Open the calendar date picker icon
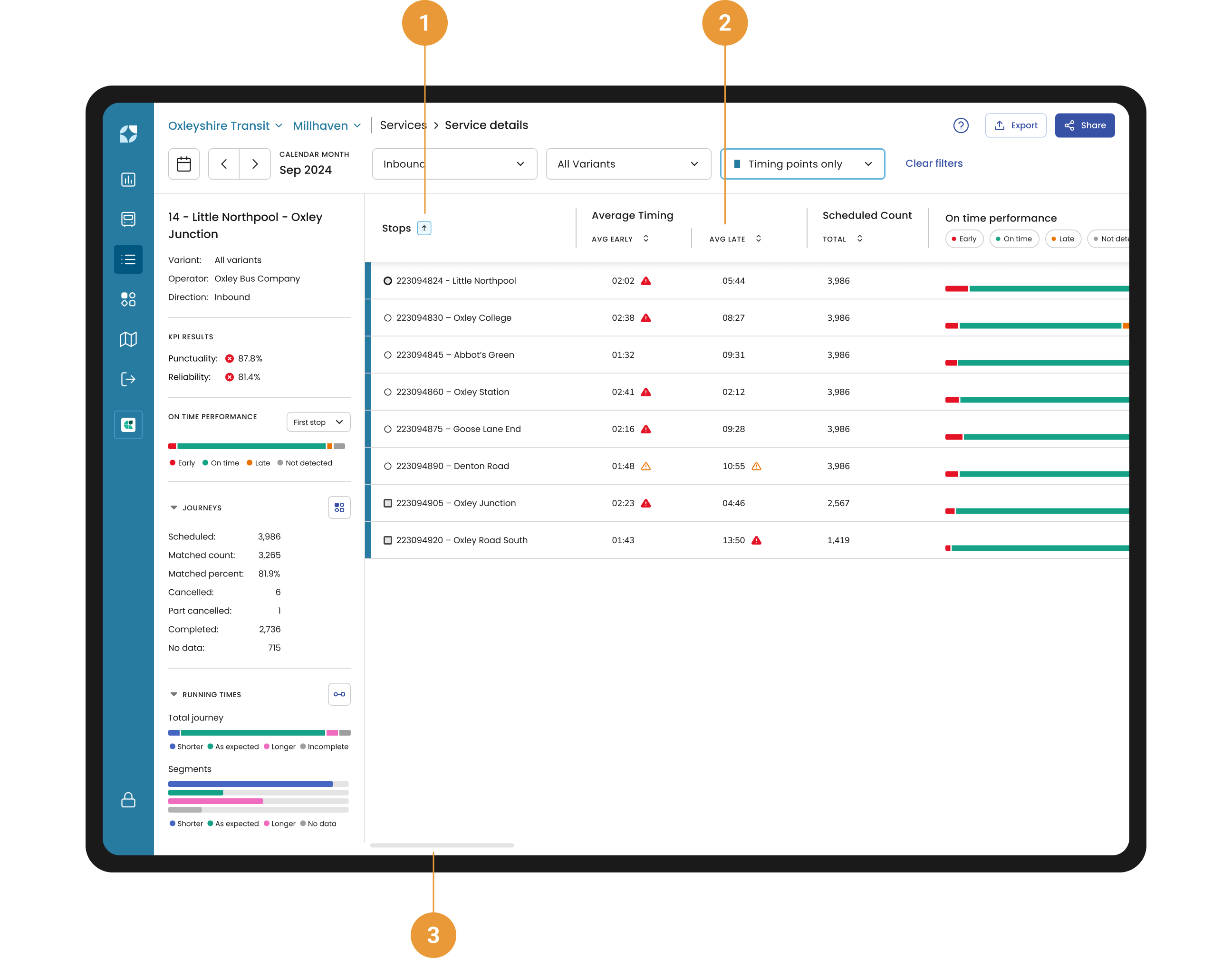Viewport: 1232px width, 958px height. click(184, 164)
